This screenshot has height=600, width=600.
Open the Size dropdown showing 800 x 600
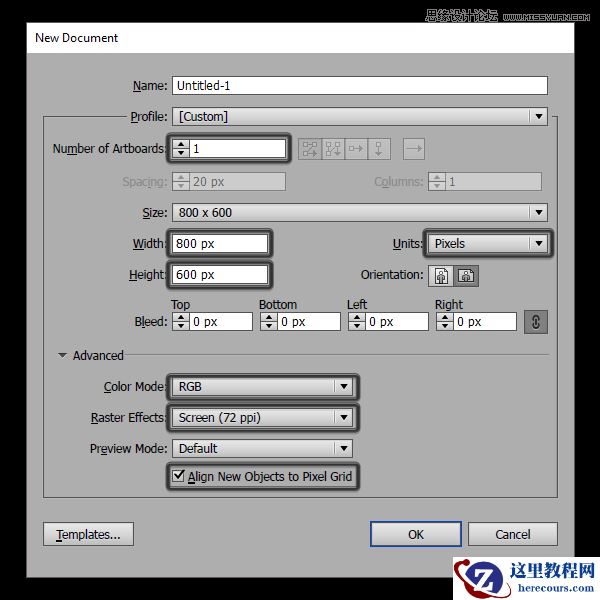pyautogui.click(x=360, y=212)
